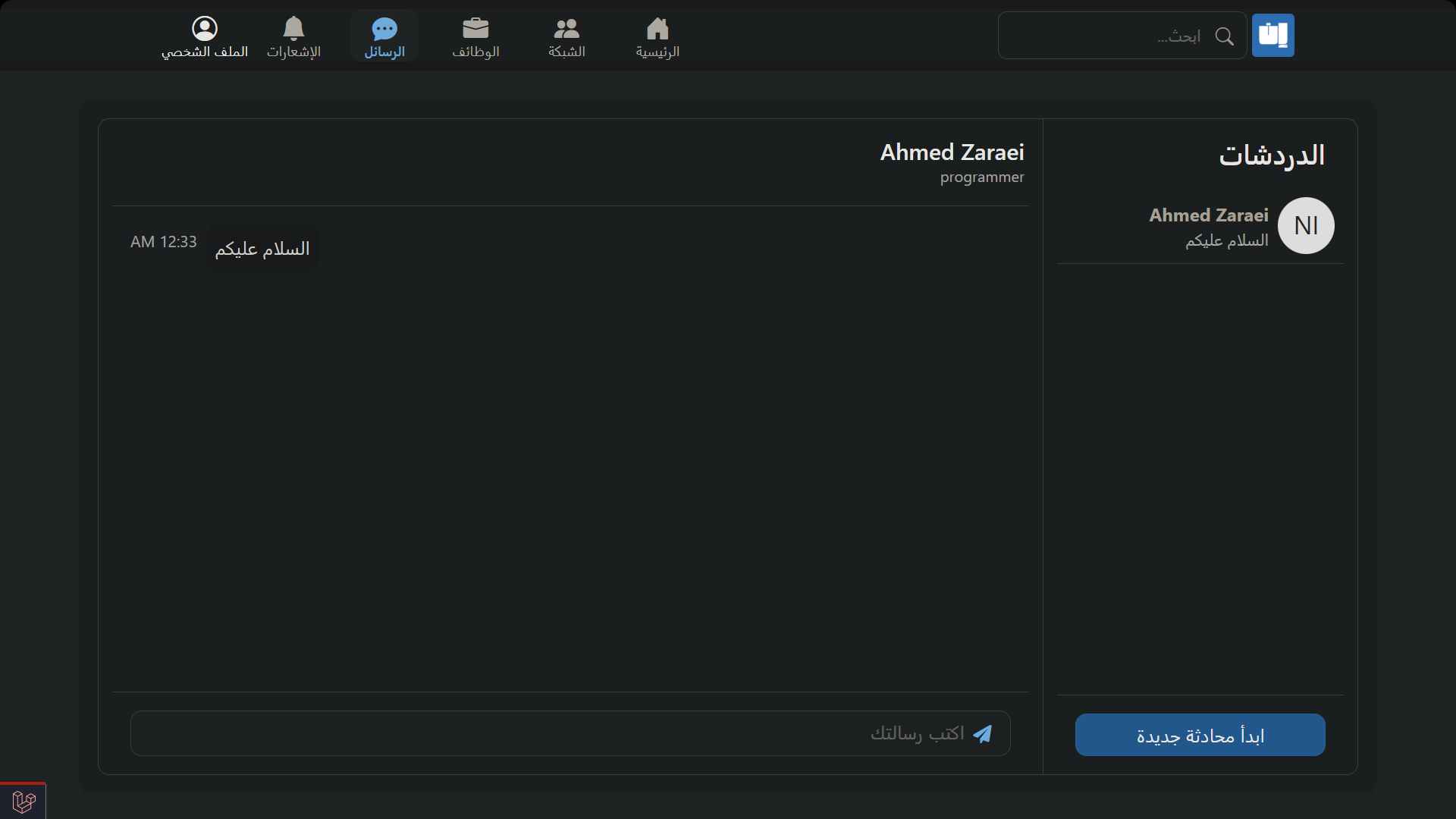Open the Network people icon
The image size is (1456, 819).
566,29
